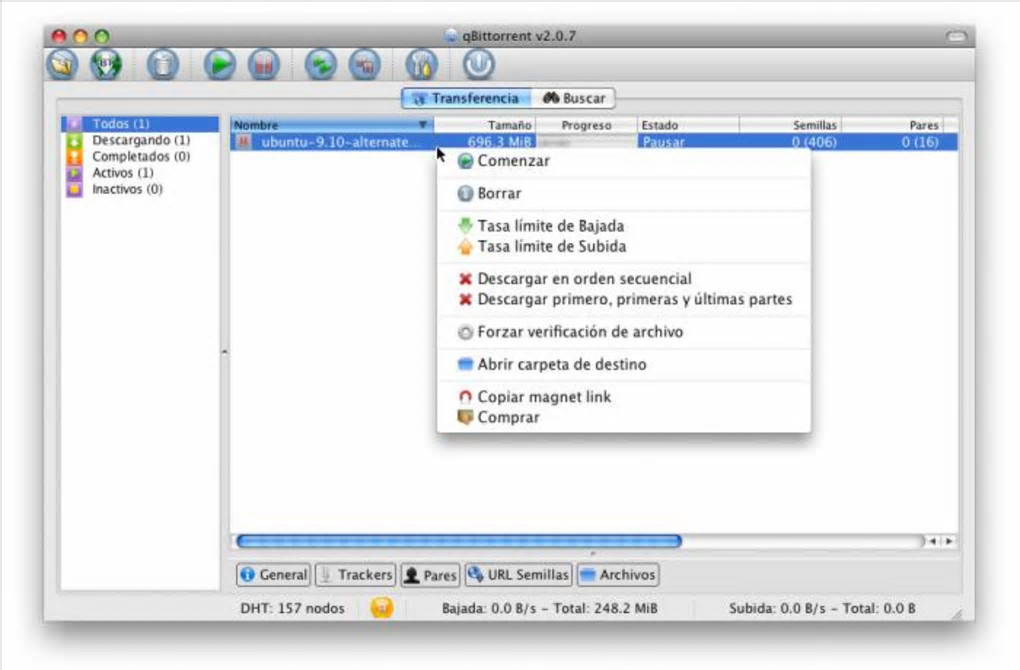The height and width of the screenshot is (670, 1020).
Task: Click seeds cell 0 (406)
Action: coord(814,142)
